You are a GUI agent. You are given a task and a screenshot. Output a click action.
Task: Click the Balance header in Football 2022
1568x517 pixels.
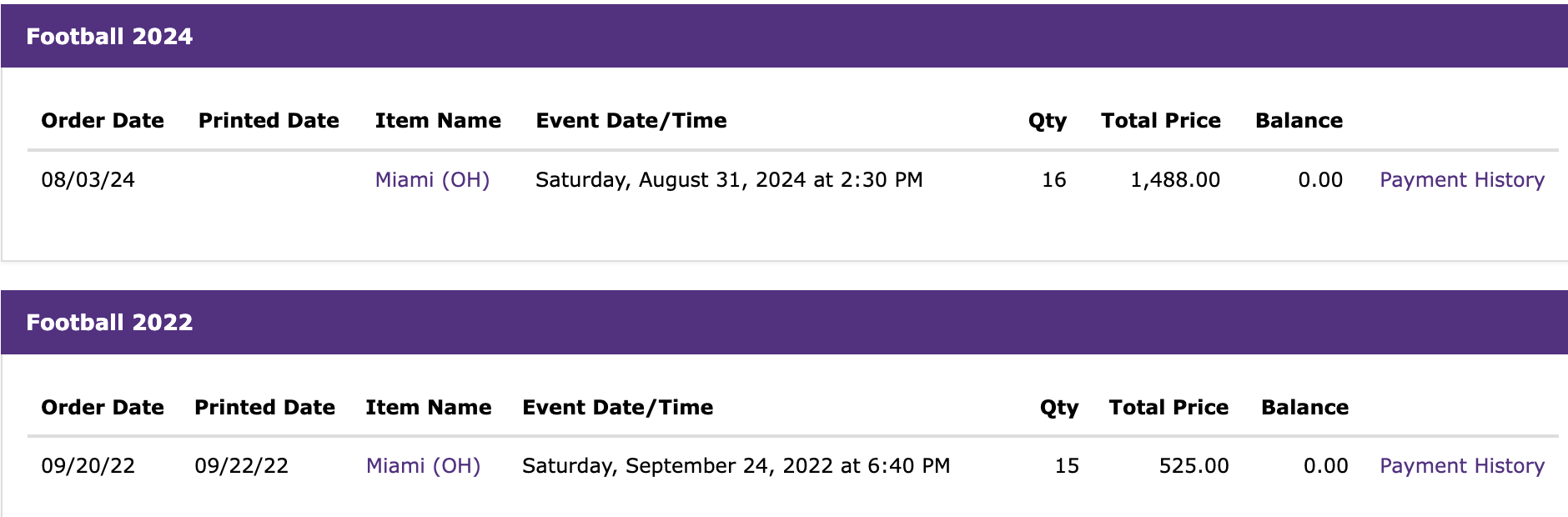pos(1304,408)
